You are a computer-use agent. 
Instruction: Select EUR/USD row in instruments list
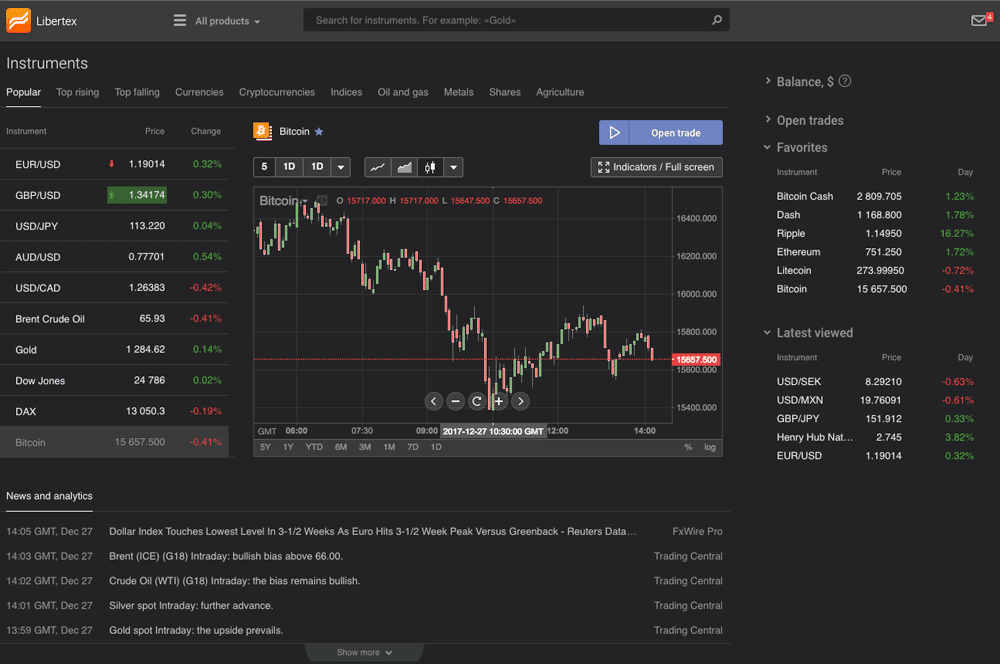coord(115,164)
